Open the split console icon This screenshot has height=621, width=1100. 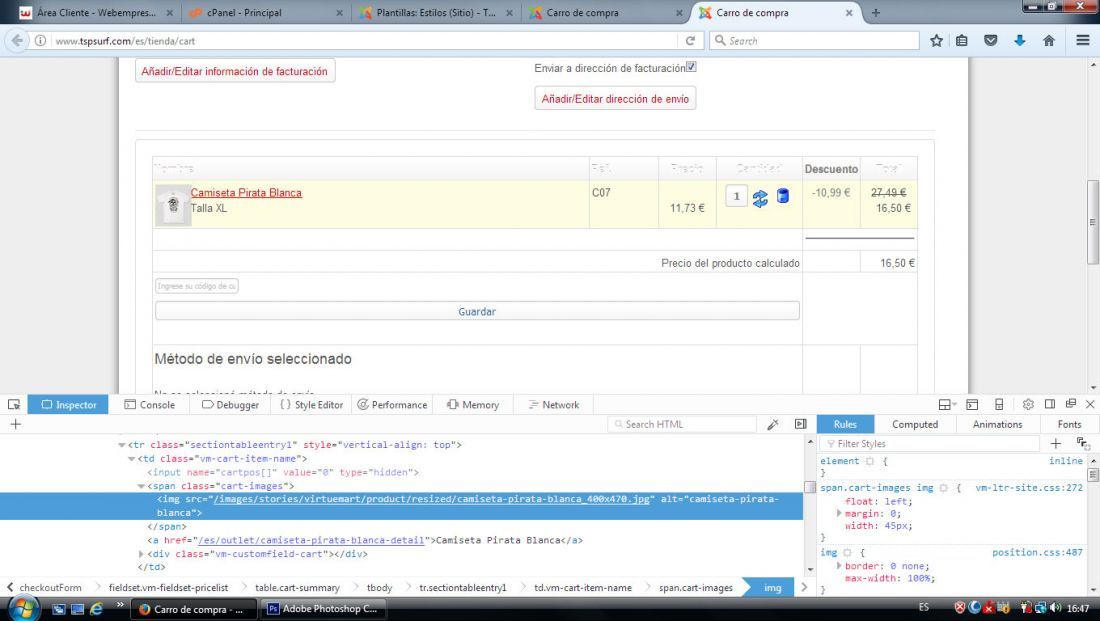tap(972, 405)
